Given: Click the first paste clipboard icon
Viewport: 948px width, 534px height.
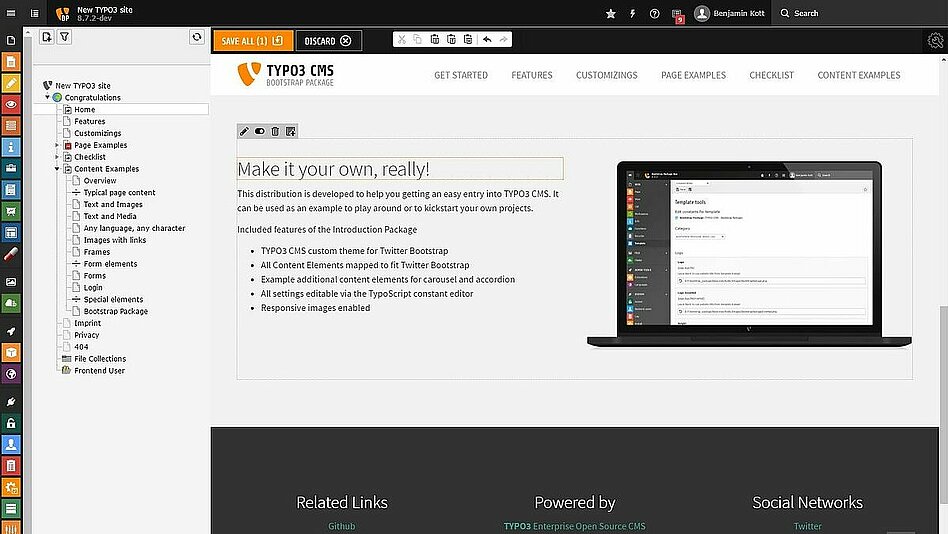Looking at the screenshot, I should click(435, 39).
